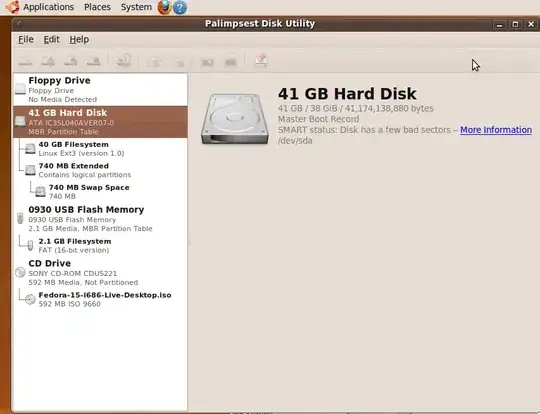Click the Check filesystem toolbar icon
Screen dimensions: 540x414
124,61
